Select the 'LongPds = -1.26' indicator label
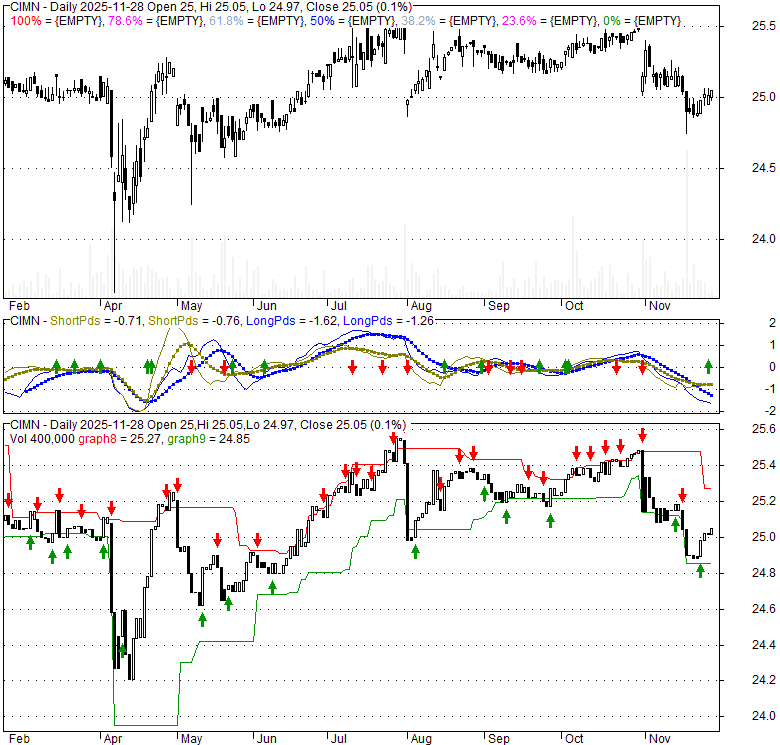Viewport: 780px width, 745px height. pyautogui.click(x=388, y=321)
